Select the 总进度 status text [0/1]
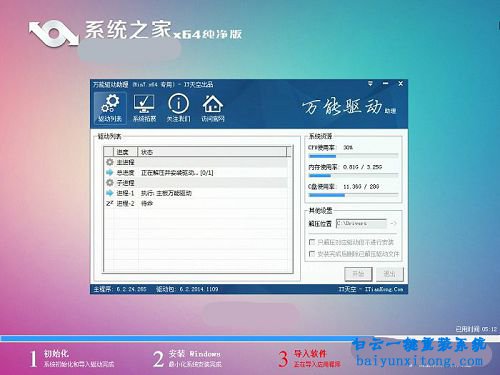This screenshot has height=375, width=500. 177,173
